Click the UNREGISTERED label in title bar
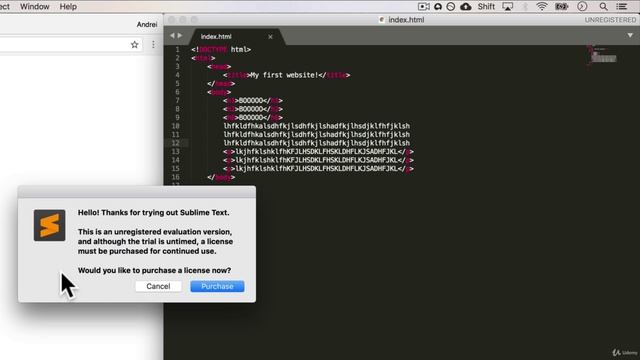 pyautogui.click(x=610, y=20)
